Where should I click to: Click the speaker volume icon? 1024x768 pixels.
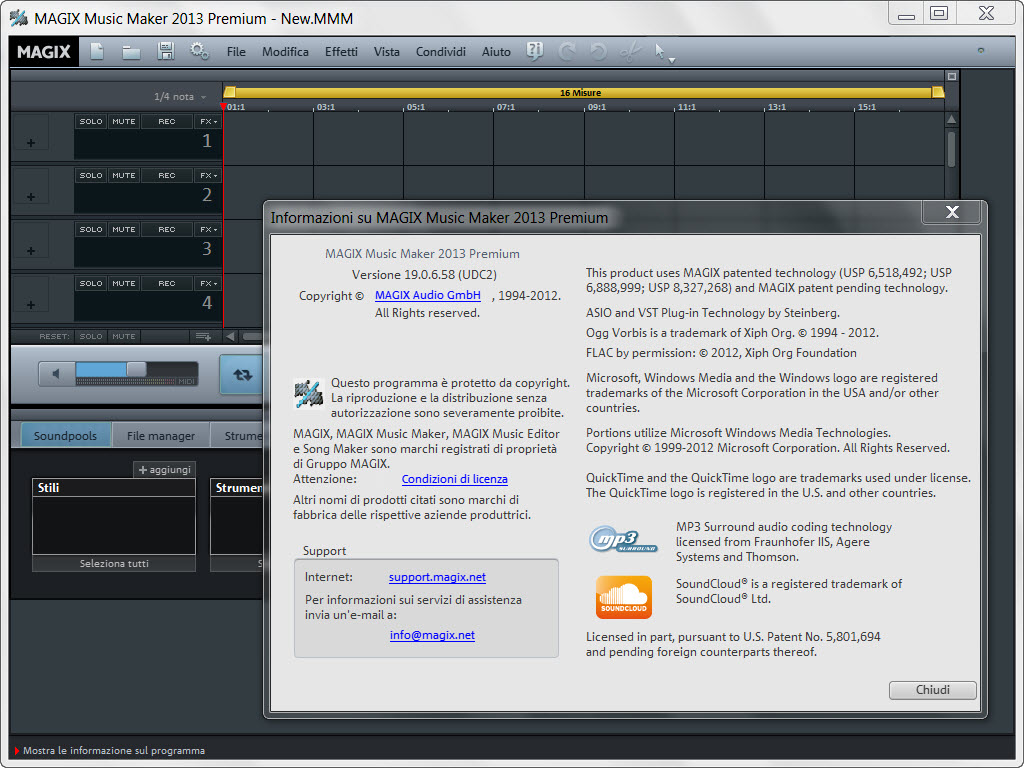click(x=57, y=374)
